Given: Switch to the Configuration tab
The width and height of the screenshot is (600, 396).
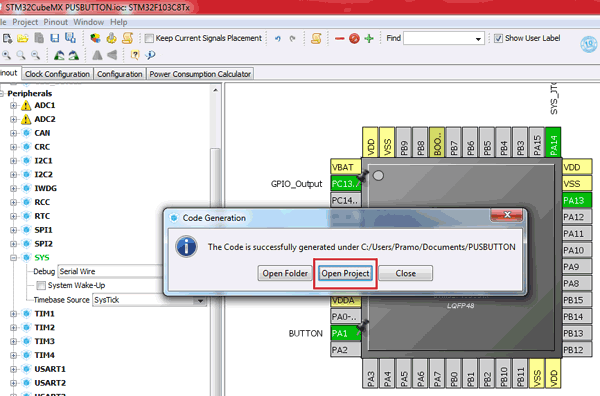Looking at the screenshot, I should [120, 74].
